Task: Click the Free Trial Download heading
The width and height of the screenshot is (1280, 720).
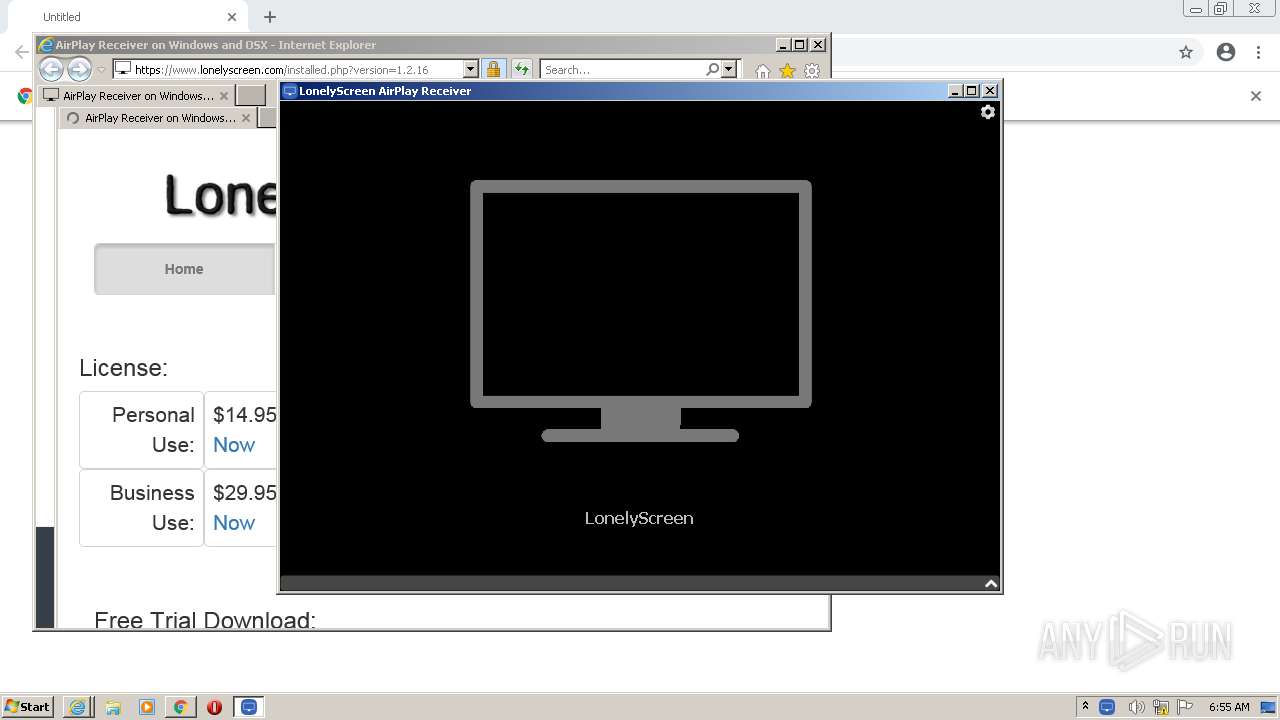Action: [x=205, y=620]
